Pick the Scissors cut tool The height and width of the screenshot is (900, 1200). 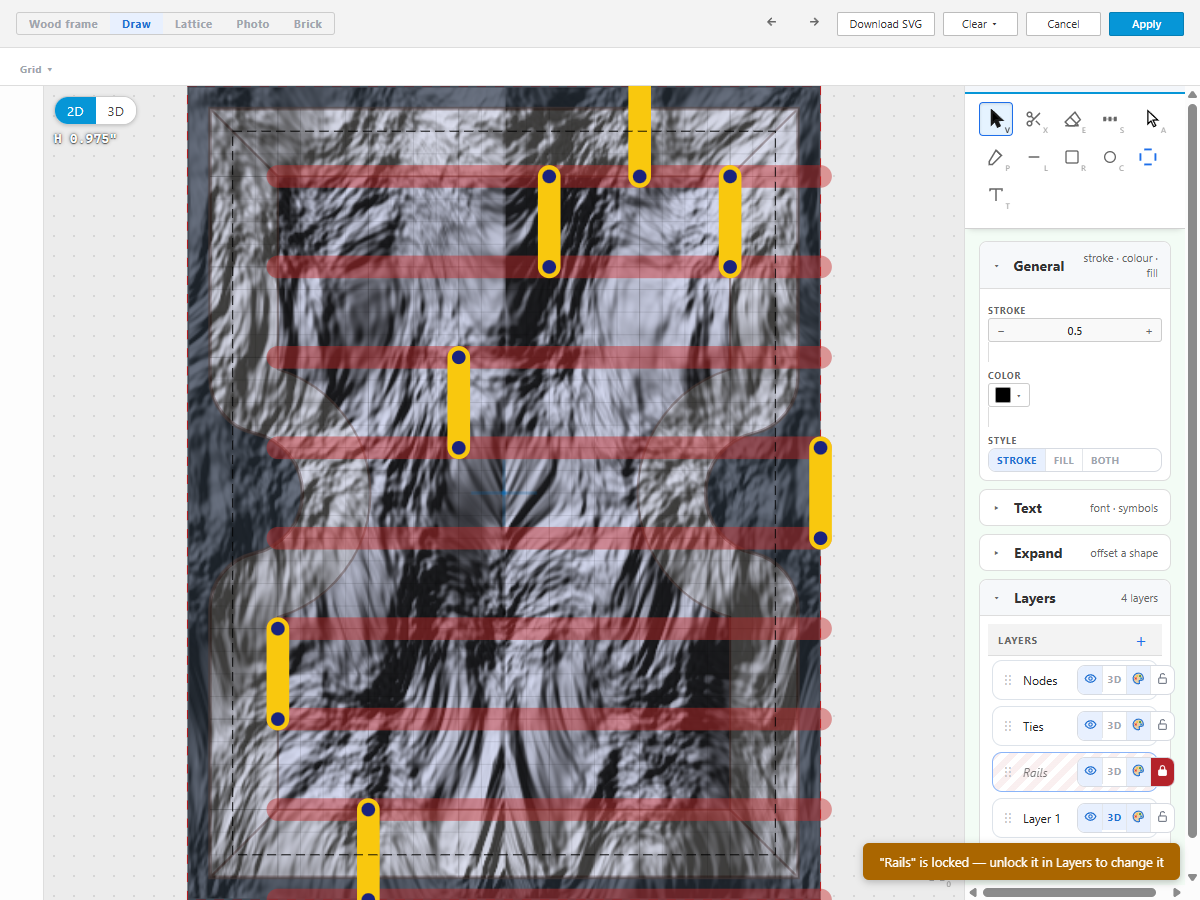pos(1035,119)
